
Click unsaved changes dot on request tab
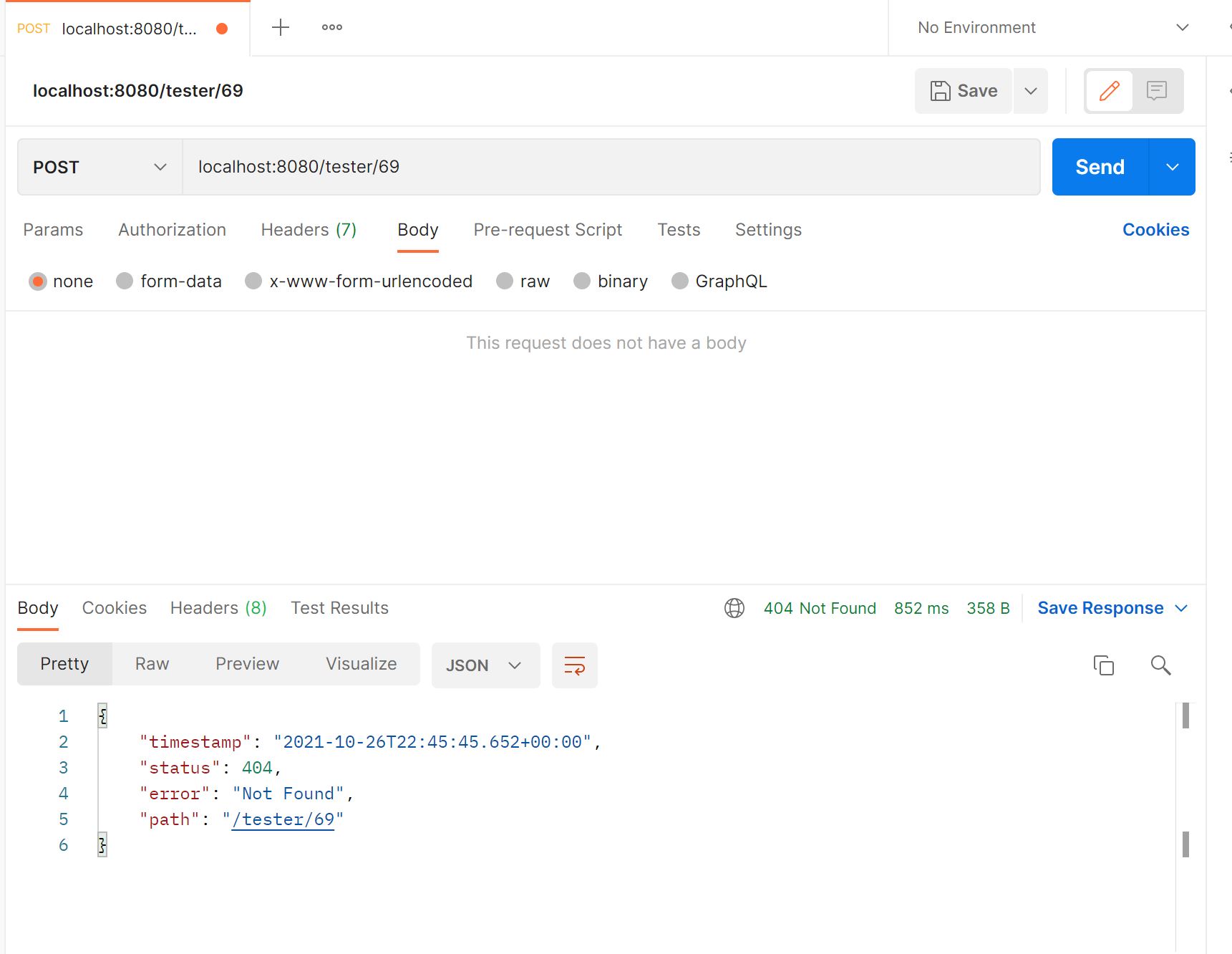[222, 29]
